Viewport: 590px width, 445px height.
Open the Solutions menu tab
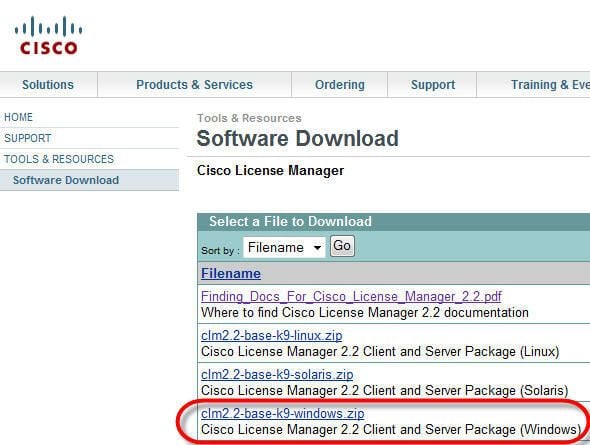pyautogui.click(x=48, y=85)
